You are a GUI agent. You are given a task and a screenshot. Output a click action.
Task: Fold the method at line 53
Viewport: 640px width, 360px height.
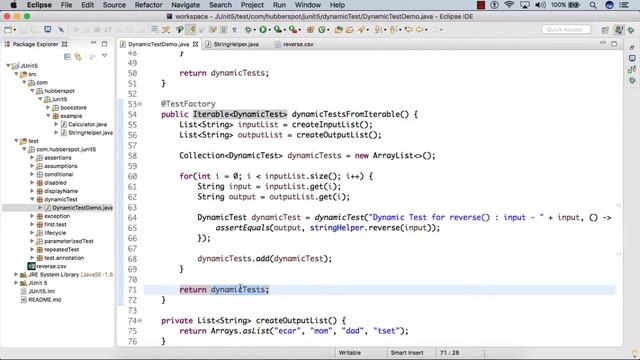(140, 104)
